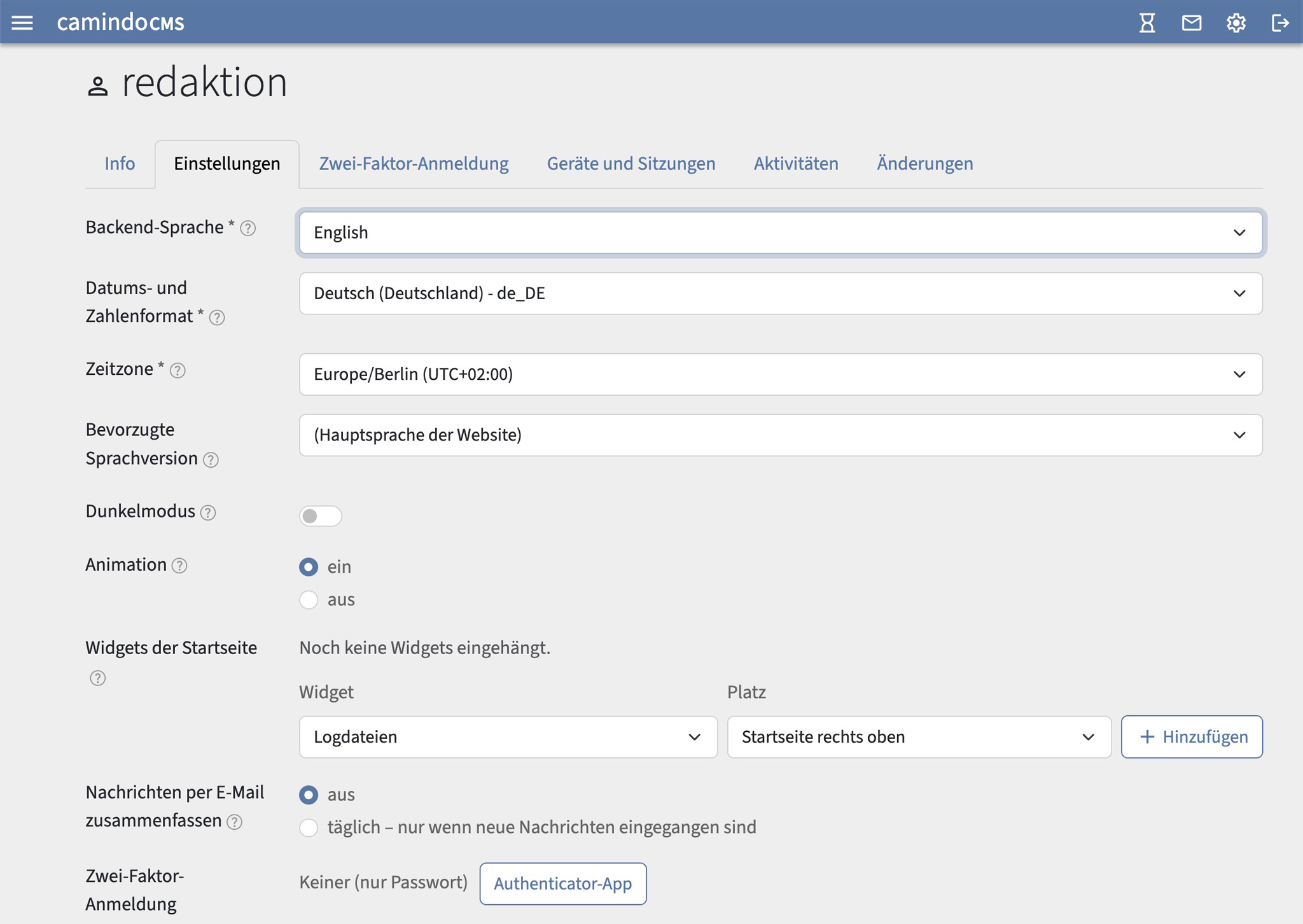Open the Aktivitäten tab
This screenshot has width=1303, height=924.
click(796, 164)
